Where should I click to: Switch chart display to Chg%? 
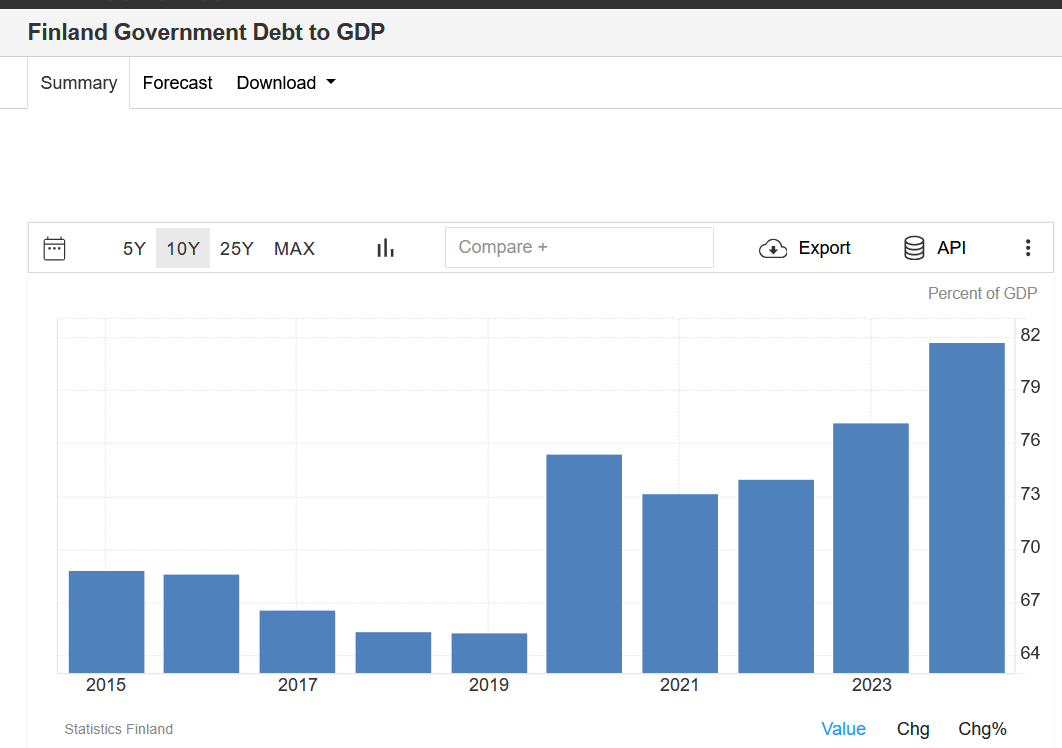pos(982,729)
